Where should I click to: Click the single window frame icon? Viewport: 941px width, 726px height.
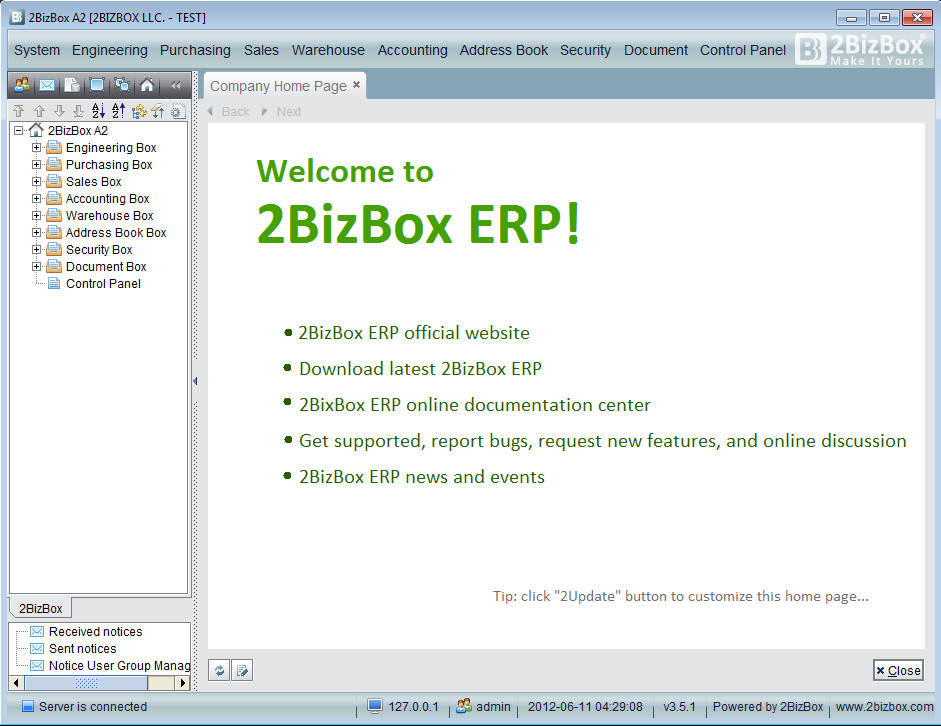point(97,85)
